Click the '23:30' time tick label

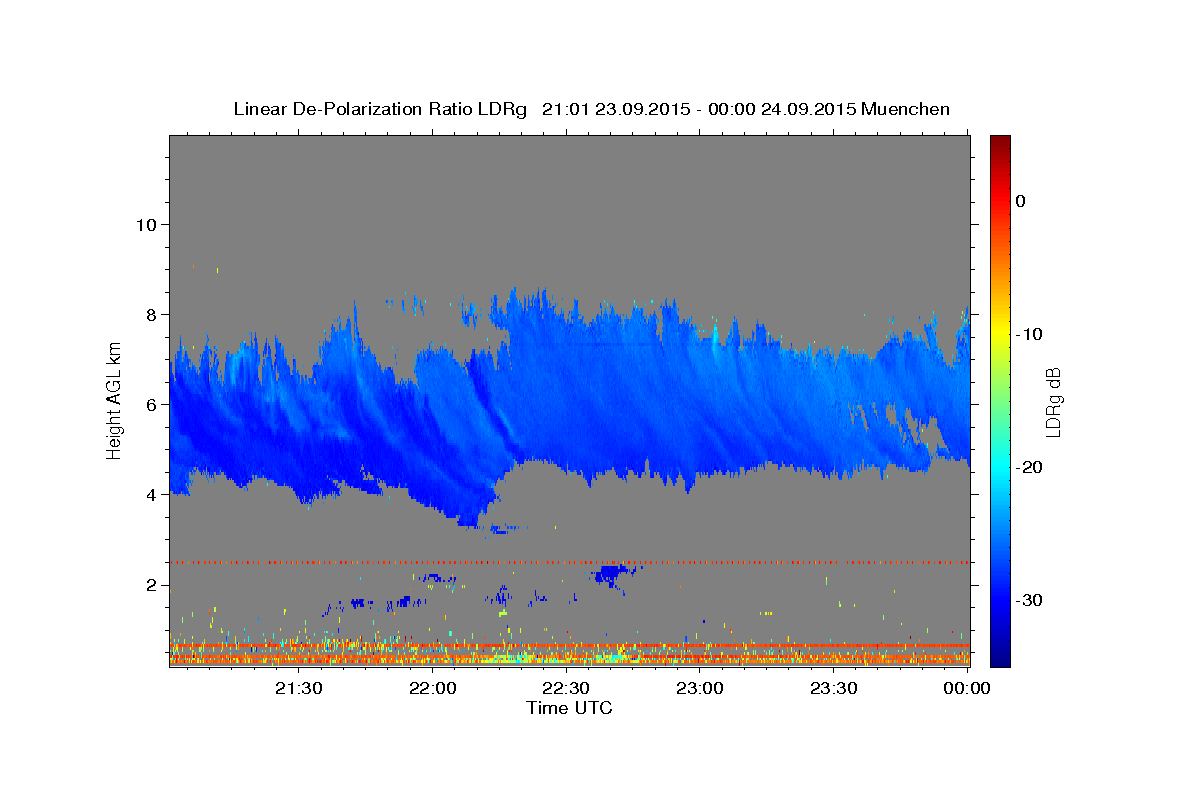click(x=833, y=688)
